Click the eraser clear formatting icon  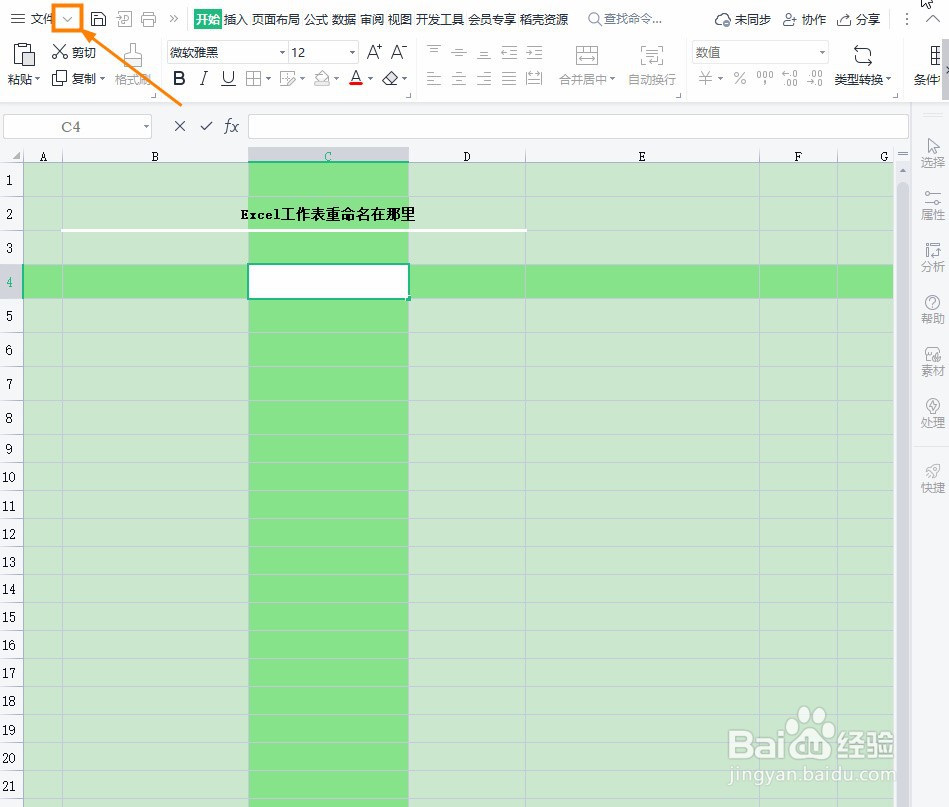pyautogui.click(x=390, y=78)
